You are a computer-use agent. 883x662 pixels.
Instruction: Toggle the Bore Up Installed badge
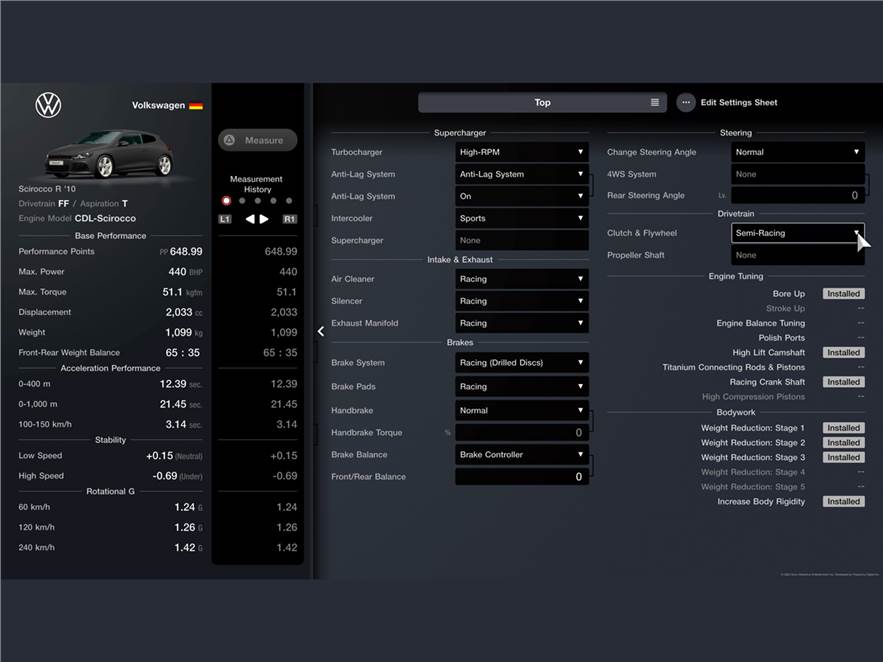(x=843, y=294)
